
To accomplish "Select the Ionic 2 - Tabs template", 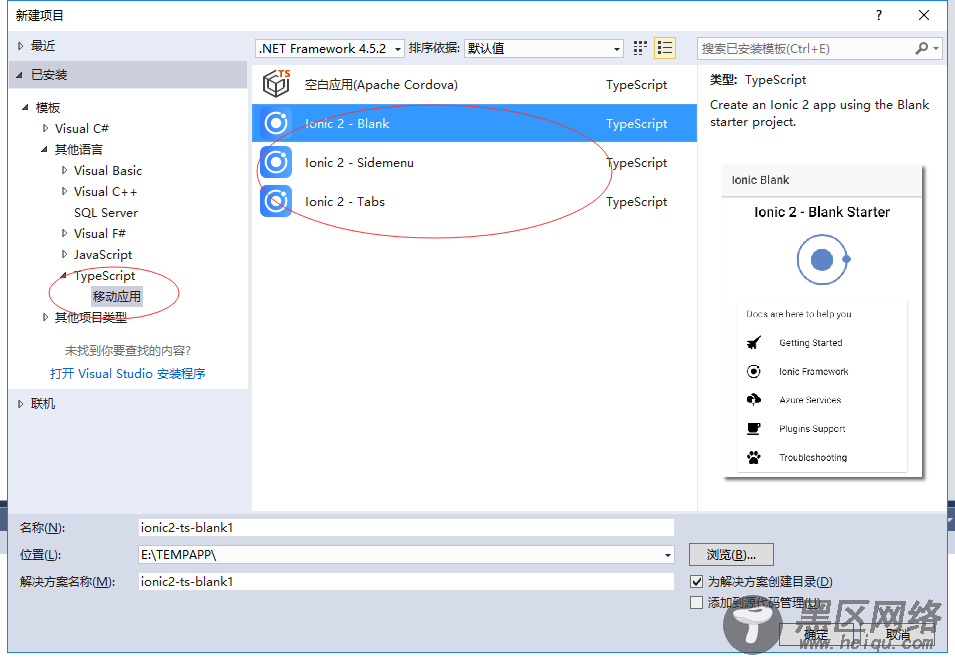I will (x=474, y=202).
